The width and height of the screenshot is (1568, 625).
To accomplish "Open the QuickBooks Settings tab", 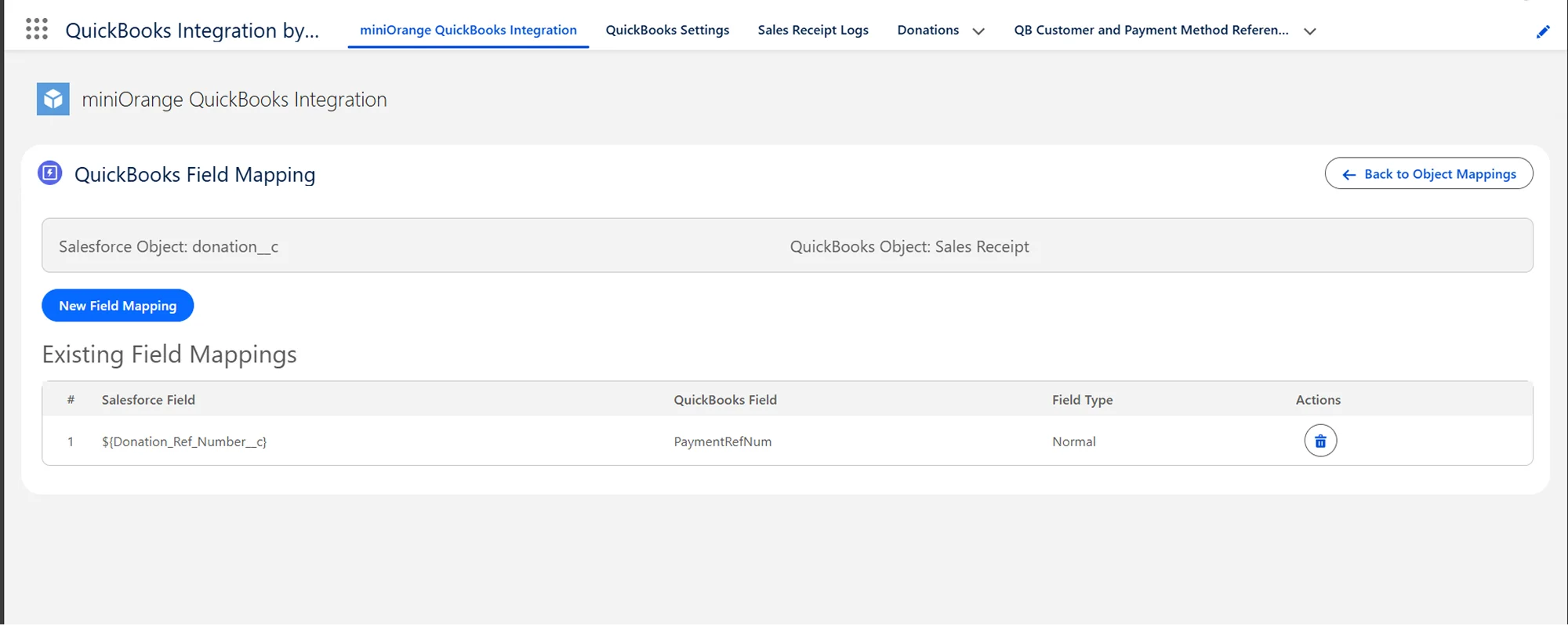I will pyautogui.click(x=667, y=30).
